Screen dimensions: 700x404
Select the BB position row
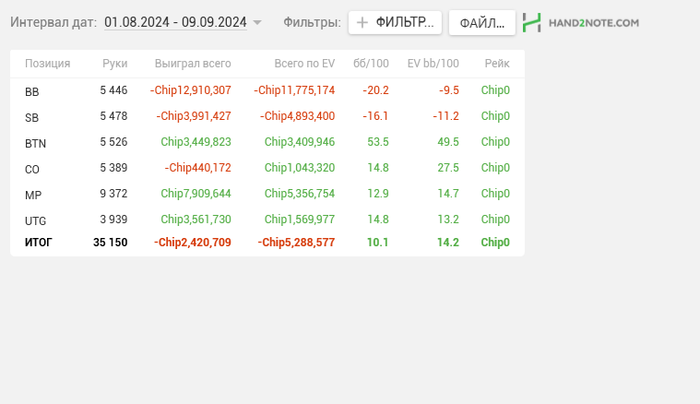pos(32,91)
